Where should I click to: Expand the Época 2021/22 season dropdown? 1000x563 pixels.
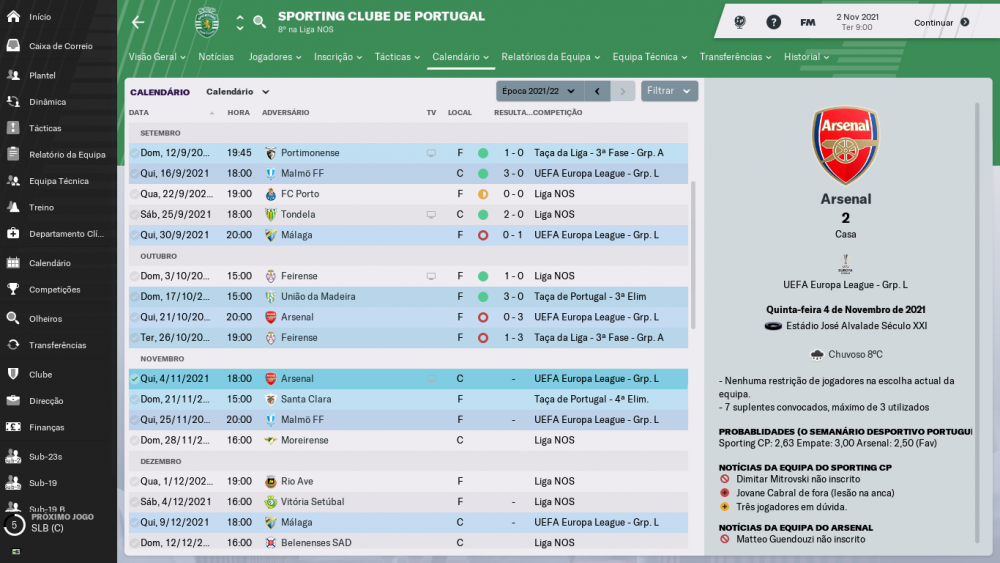coord(538,91)
